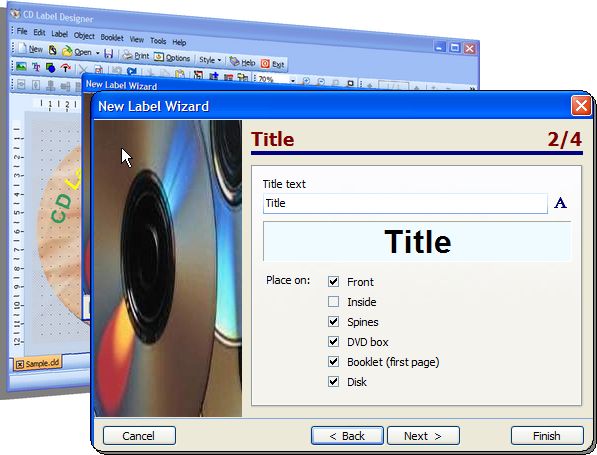Viewport: 597px width, 455px height.
Task: Open the 70% zoom level dropdown
Action: [292, 80]
